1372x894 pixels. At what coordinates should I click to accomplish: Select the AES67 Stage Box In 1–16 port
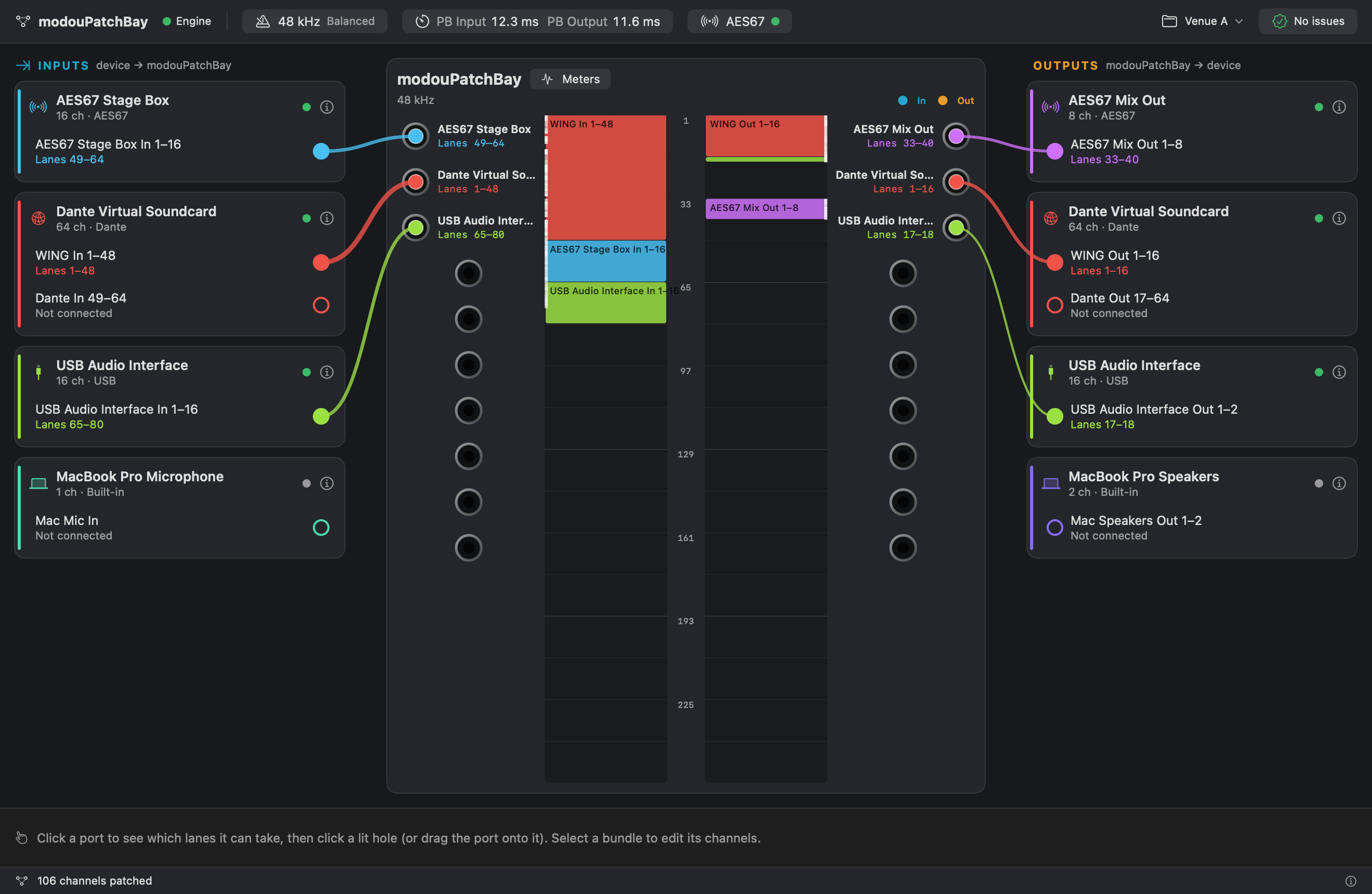(x=321, y=151)
